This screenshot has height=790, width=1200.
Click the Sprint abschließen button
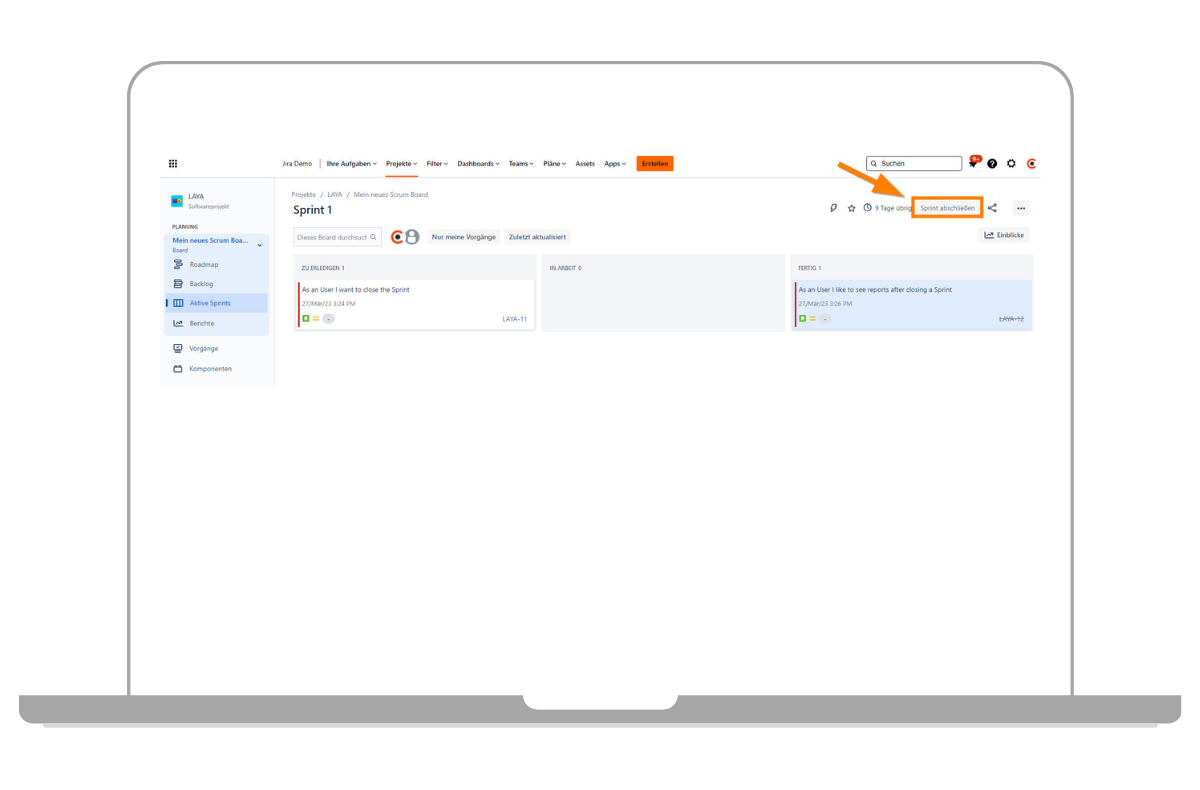point(947,208)
